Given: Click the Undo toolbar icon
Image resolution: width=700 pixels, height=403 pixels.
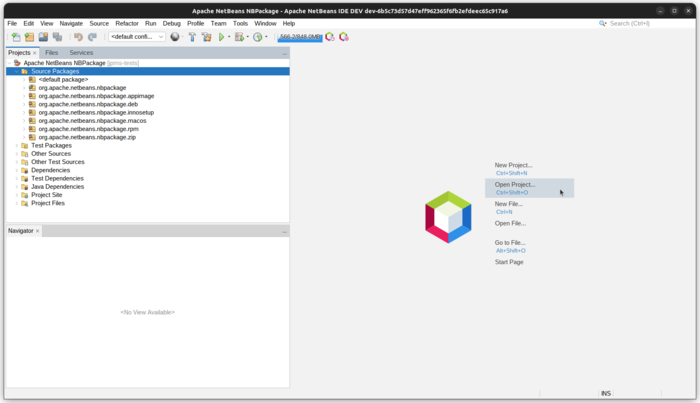Looking at the screenshot, I should pos(78,37).
